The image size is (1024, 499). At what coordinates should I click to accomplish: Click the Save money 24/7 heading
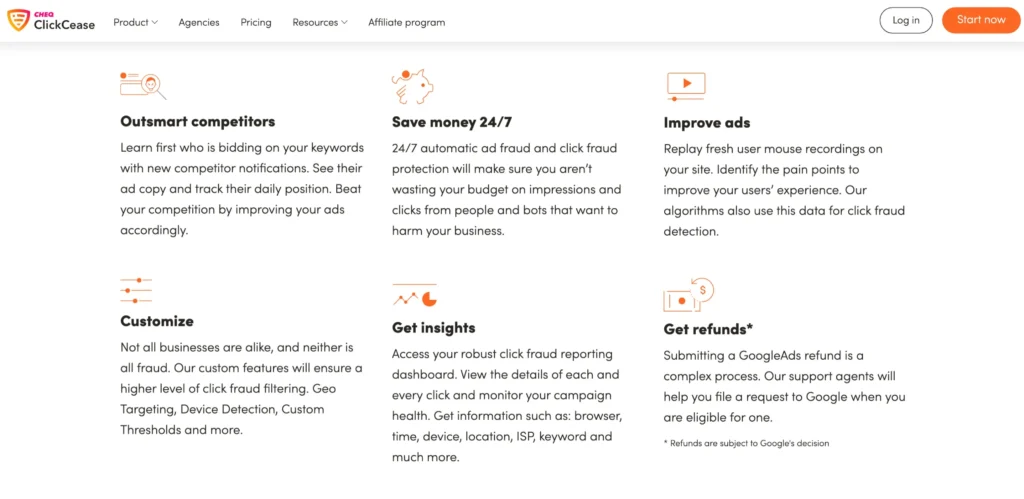point(452,122)
